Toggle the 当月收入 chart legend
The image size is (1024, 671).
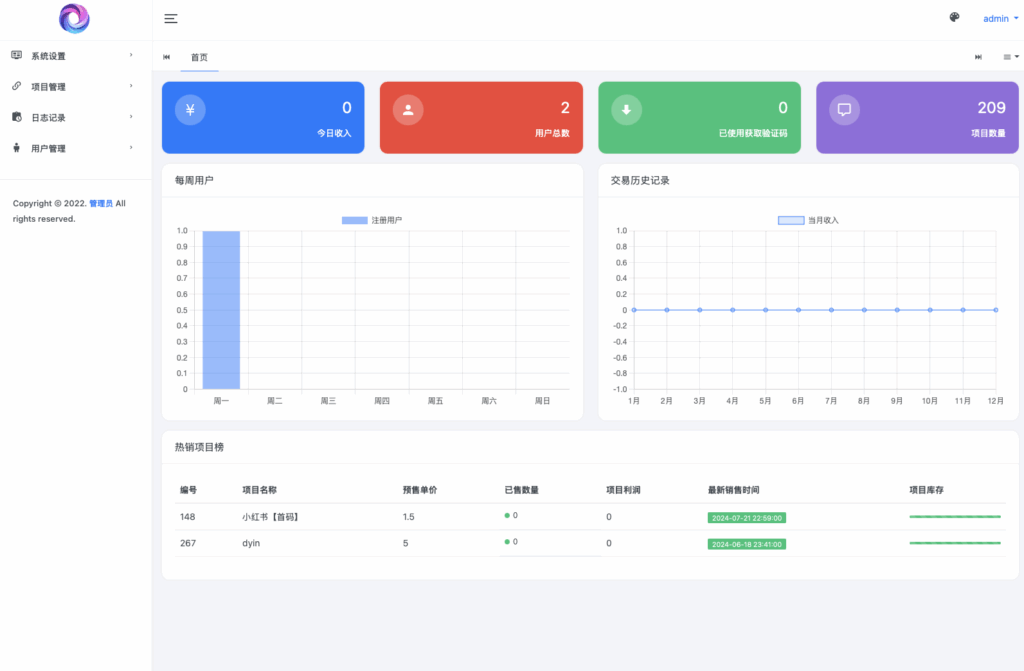[808, 220]
